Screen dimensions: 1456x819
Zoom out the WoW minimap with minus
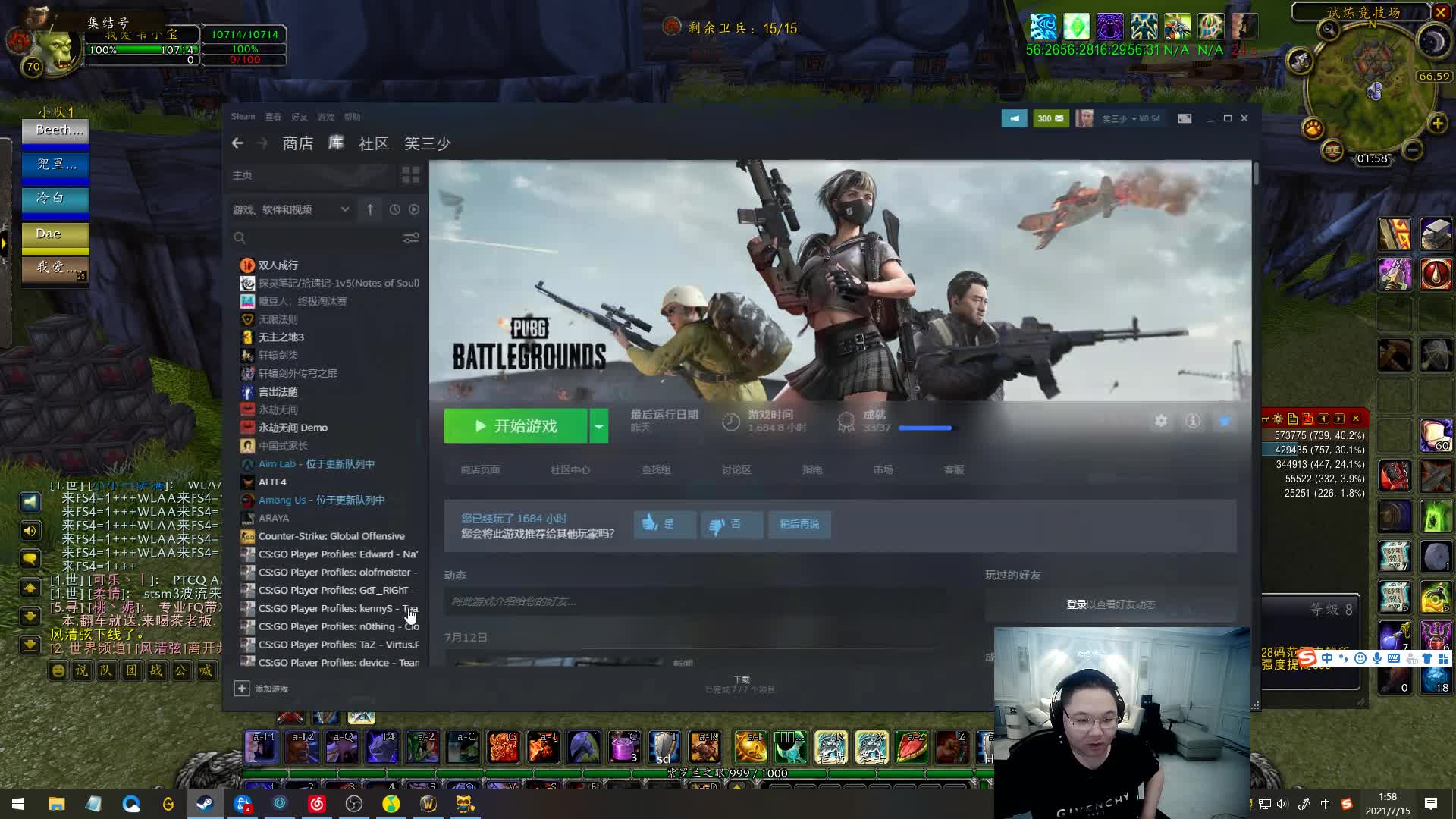click(x=1412, y=150)
